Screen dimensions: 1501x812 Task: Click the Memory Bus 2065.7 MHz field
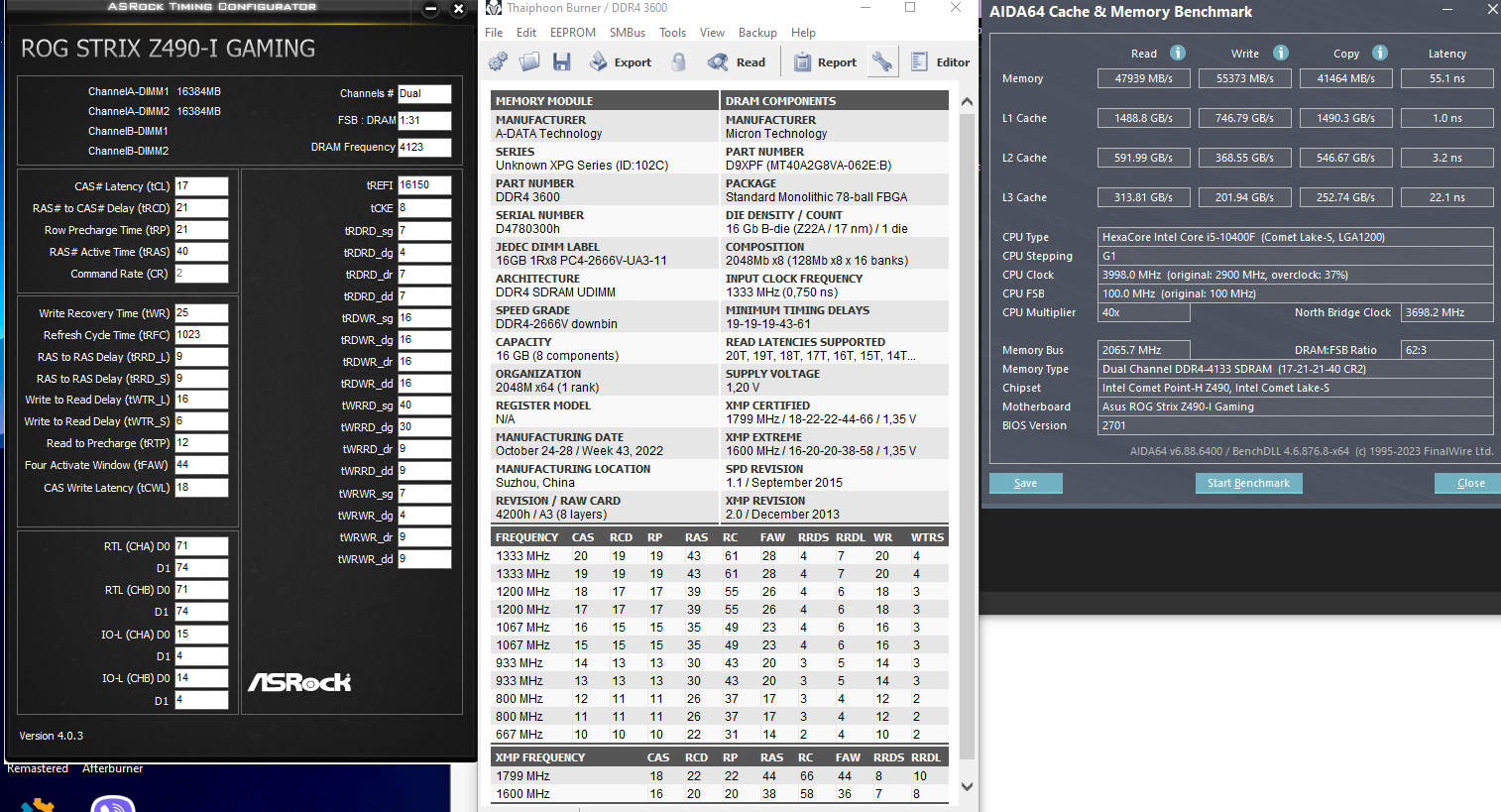1144,350
